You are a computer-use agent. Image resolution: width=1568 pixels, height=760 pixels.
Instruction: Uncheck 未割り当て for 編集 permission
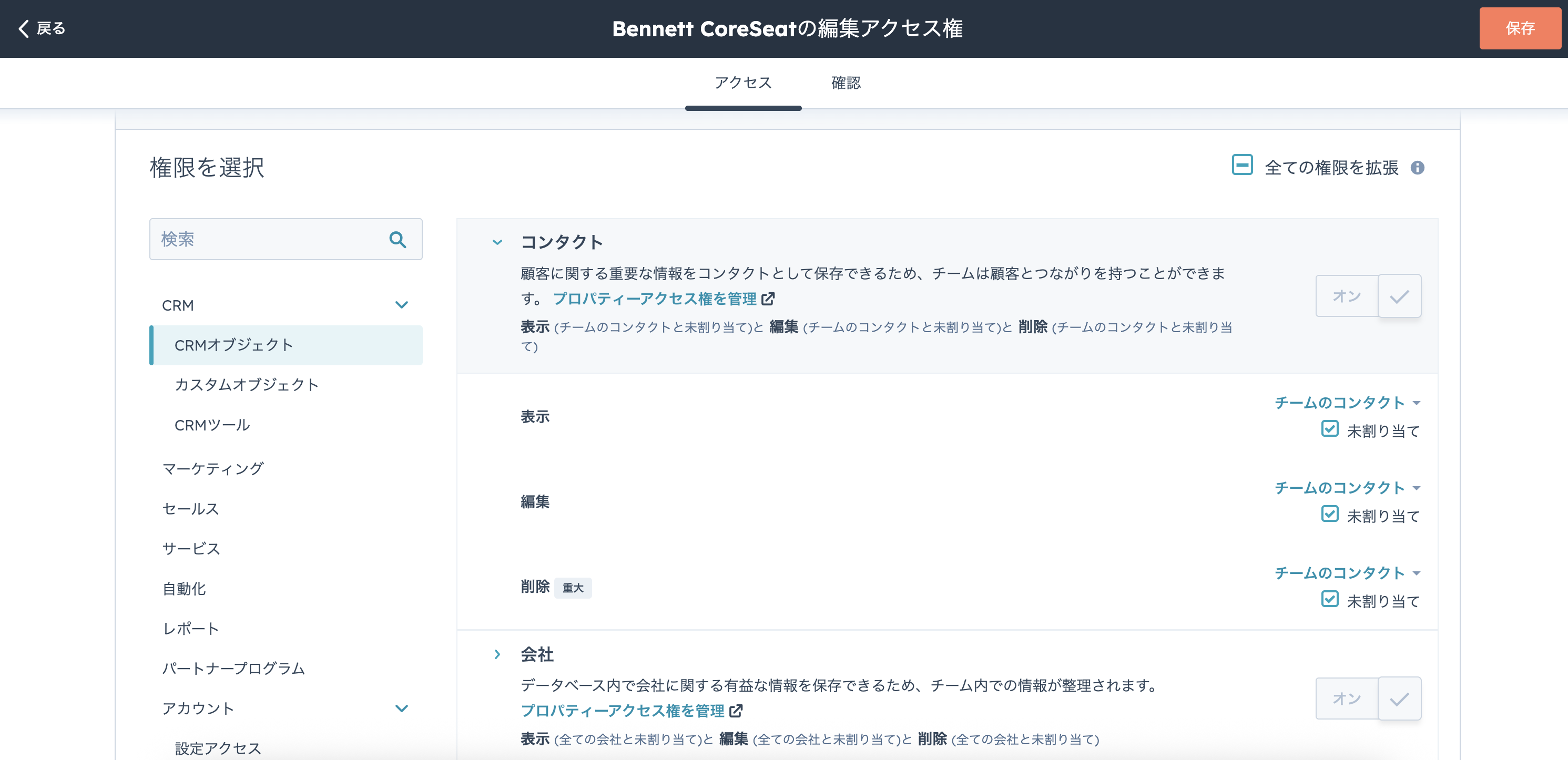tap(1330, 514)
